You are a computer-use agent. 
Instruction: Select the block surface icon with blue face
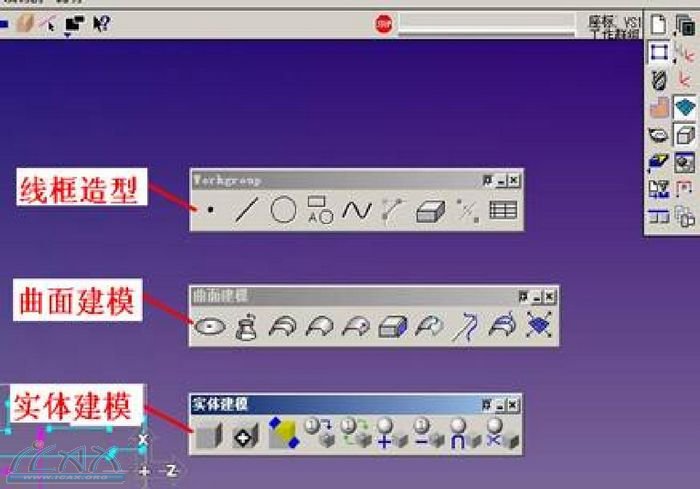[x=393, y=326]
